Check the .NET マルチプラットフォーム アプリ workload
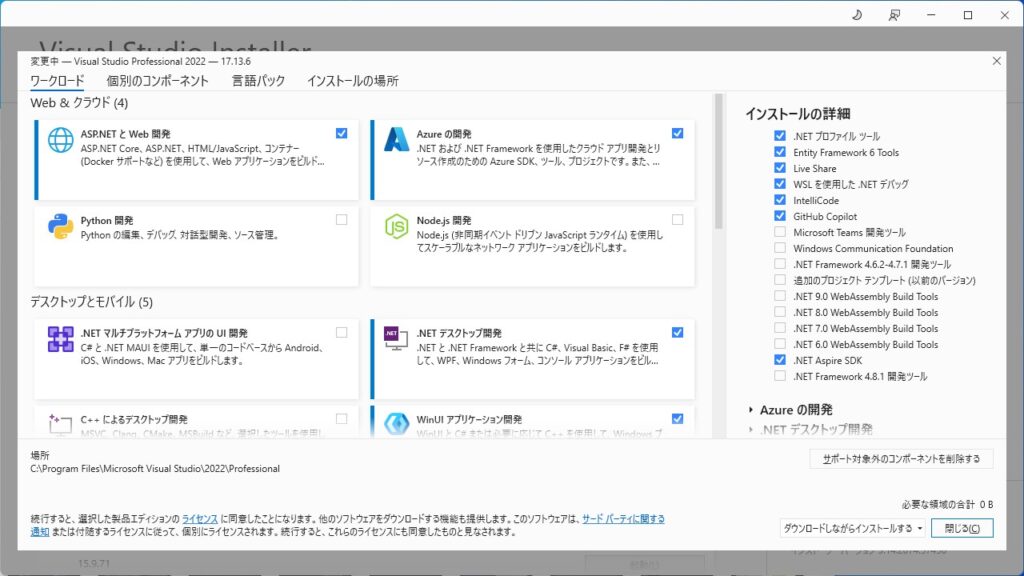1024x576 pixels. 342,332
